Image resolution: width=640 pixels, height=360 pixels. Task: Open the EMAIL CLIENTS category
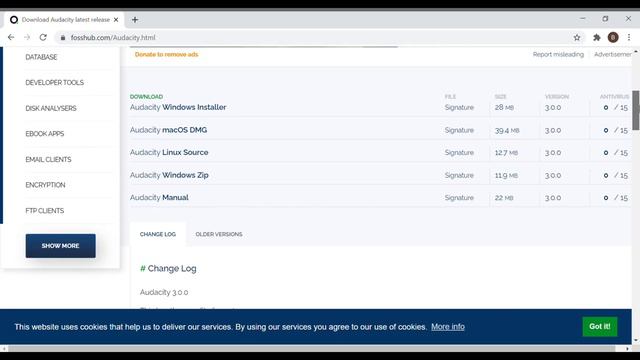(48, 160)
